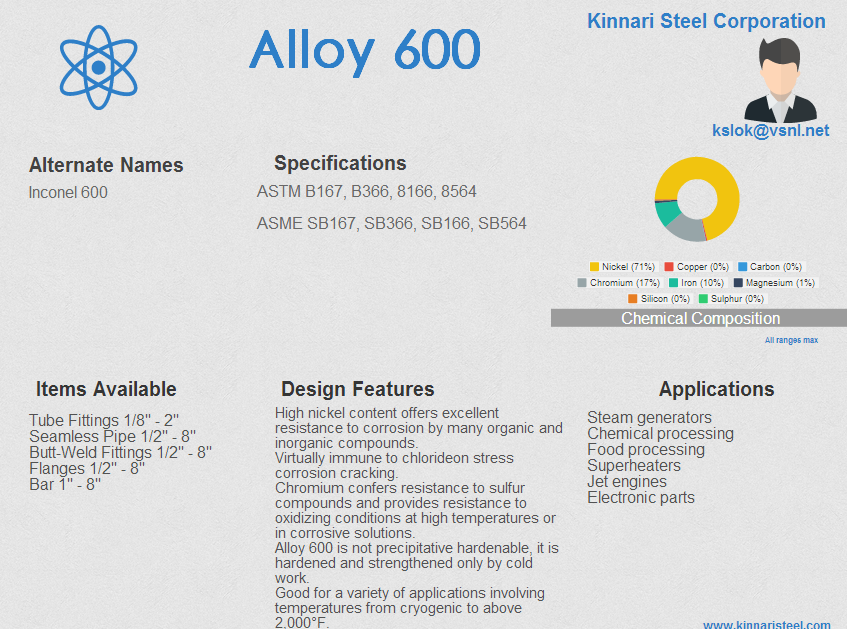Click the Design Features heading
Image resolution: width=847 pixels, height=629 pixels.
pos(357,389)
